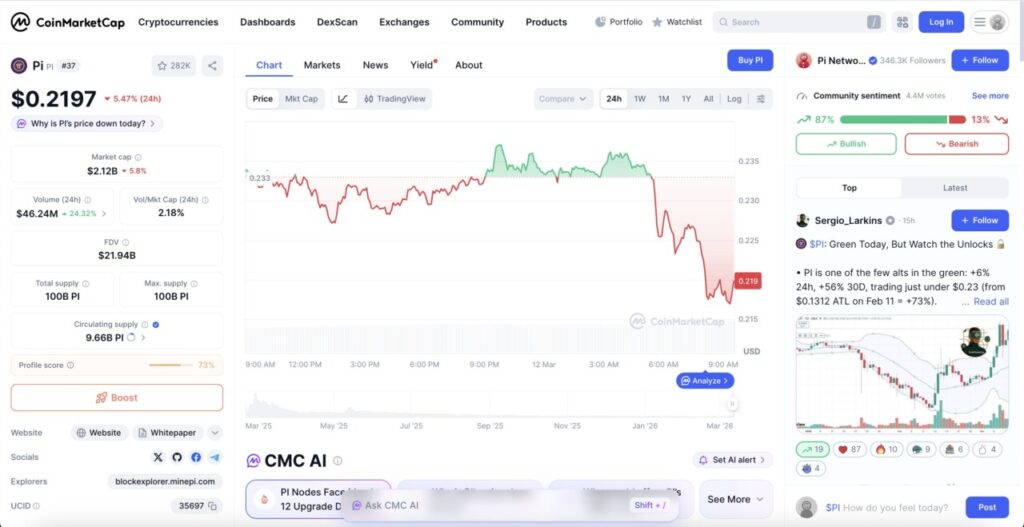
Task: Expand more website links chevron
Action: coord(215,433)
